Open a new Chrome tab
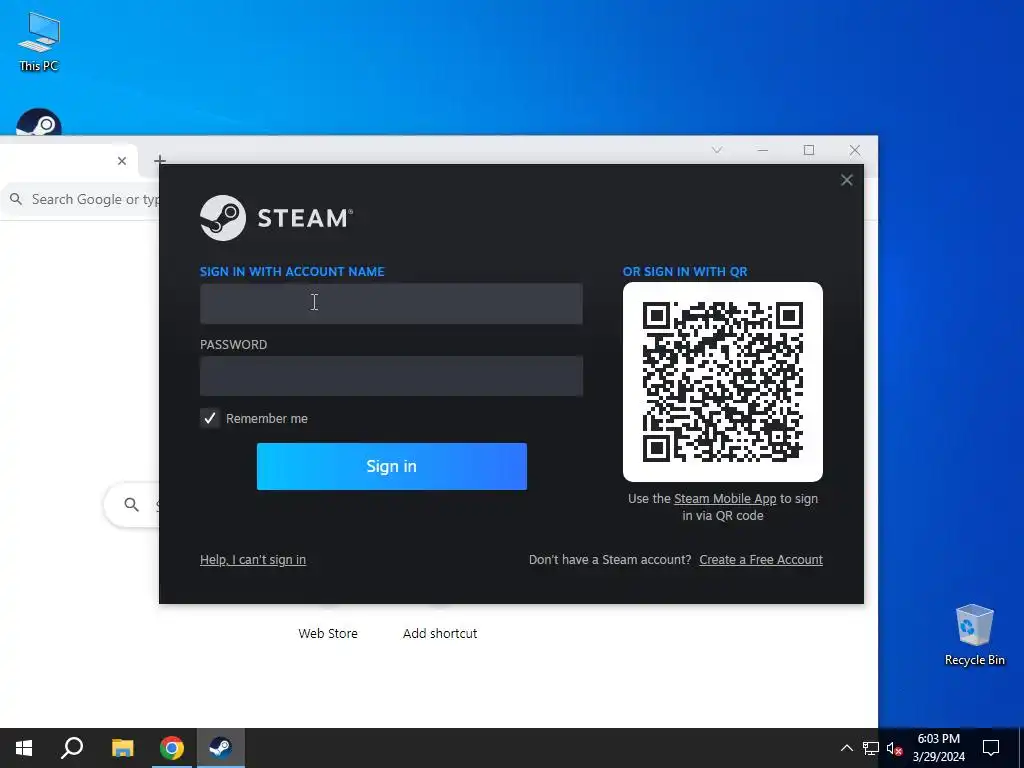 159,160
